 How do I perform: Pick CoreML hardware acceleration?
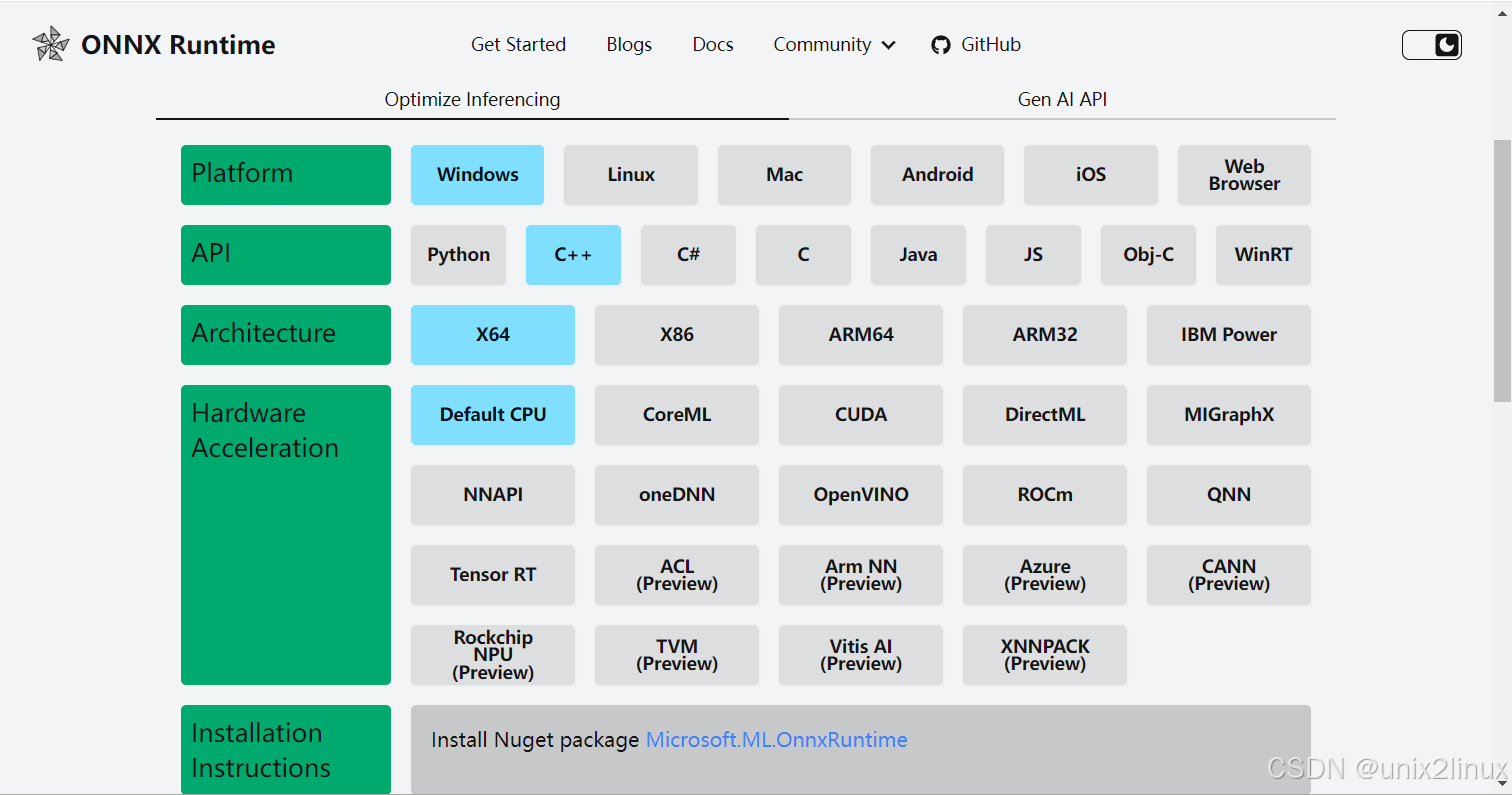[x=677, y=415]
